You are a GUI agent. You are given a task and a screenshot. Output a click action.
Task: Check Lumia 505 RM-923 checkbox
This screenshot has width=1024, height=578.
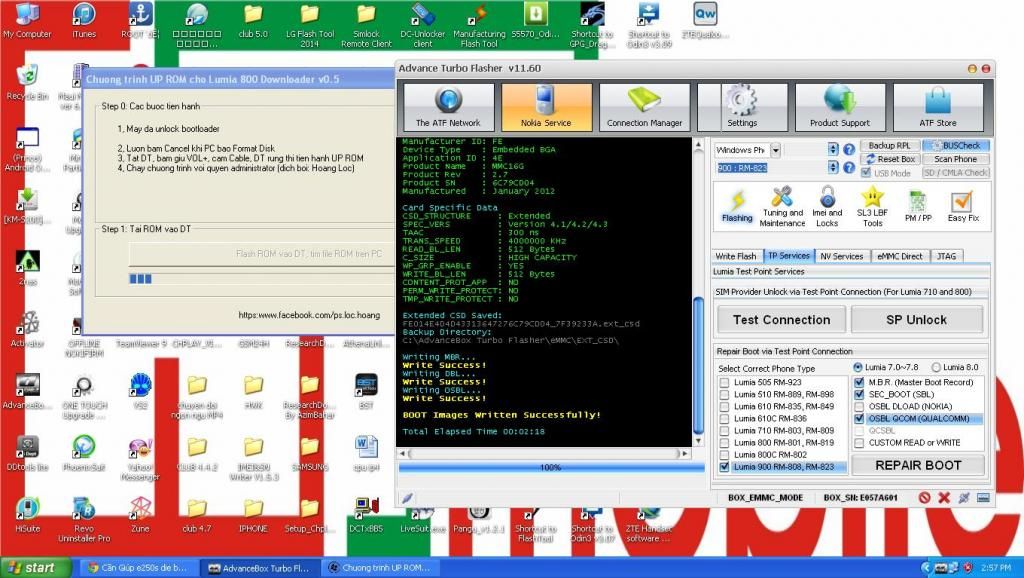tap(724, 383)
